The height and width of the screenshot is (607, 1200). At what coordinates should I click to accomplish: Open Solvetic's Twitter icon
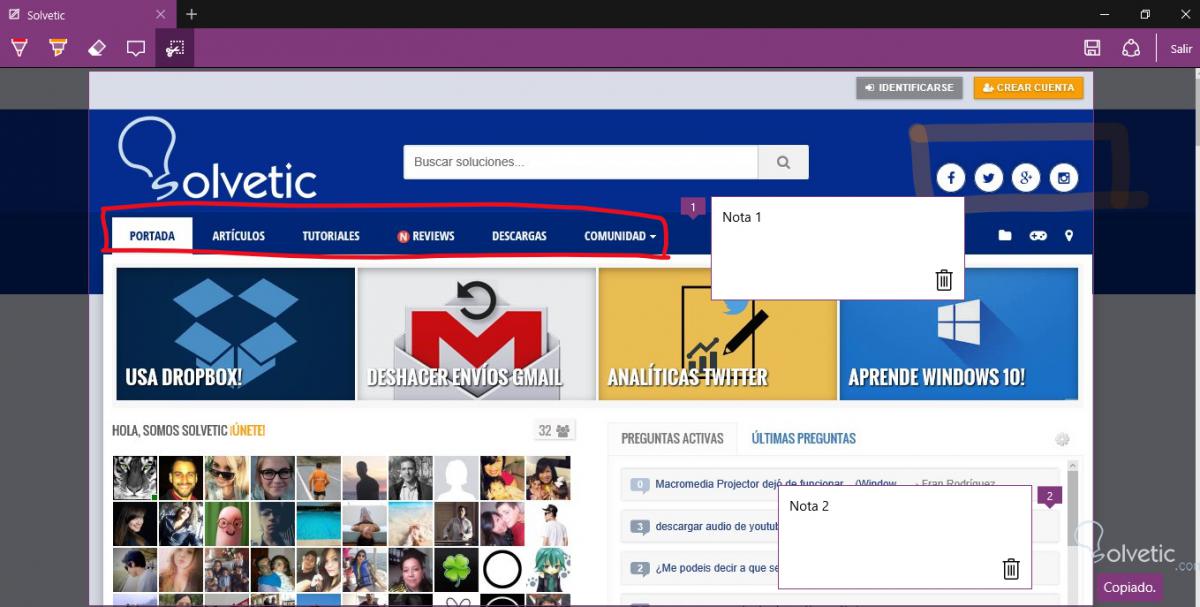click(989, 178)
